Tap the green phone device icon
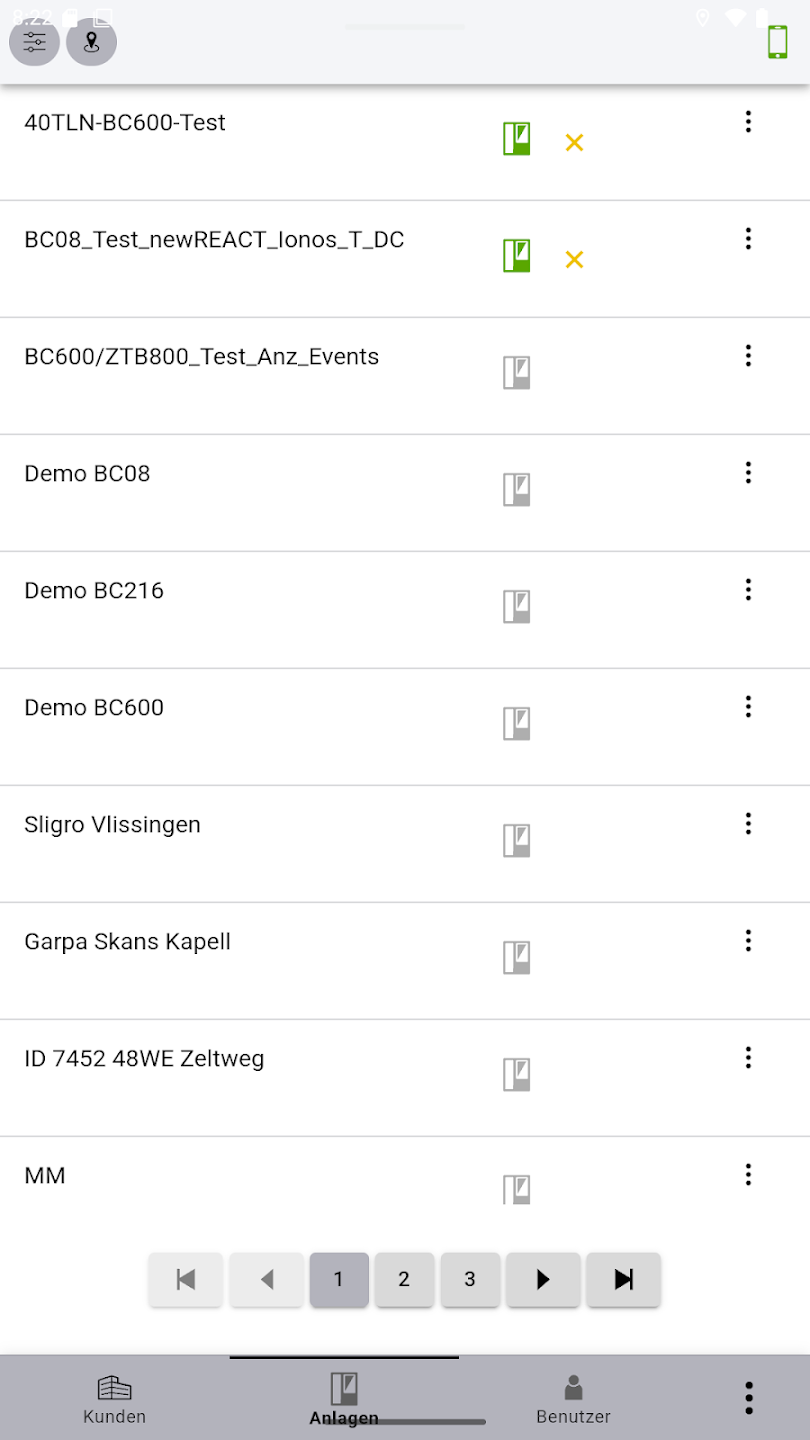 tap(777, 42)
